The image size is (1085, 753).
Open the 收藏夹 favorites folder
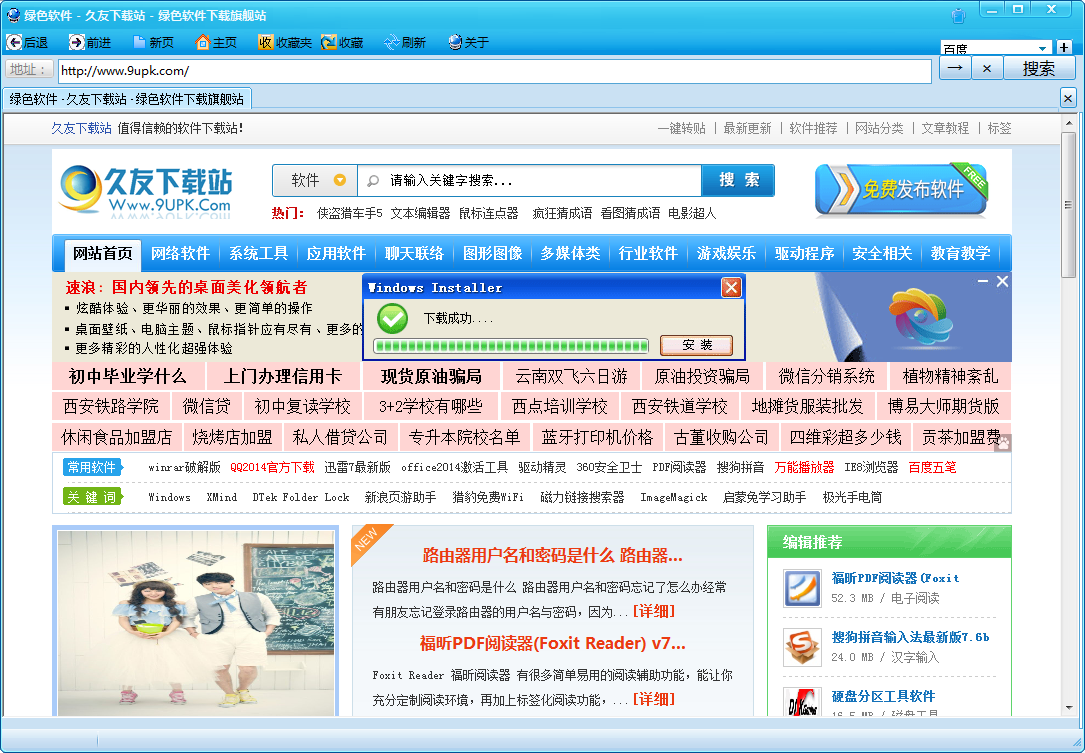(x=285, y=42)
